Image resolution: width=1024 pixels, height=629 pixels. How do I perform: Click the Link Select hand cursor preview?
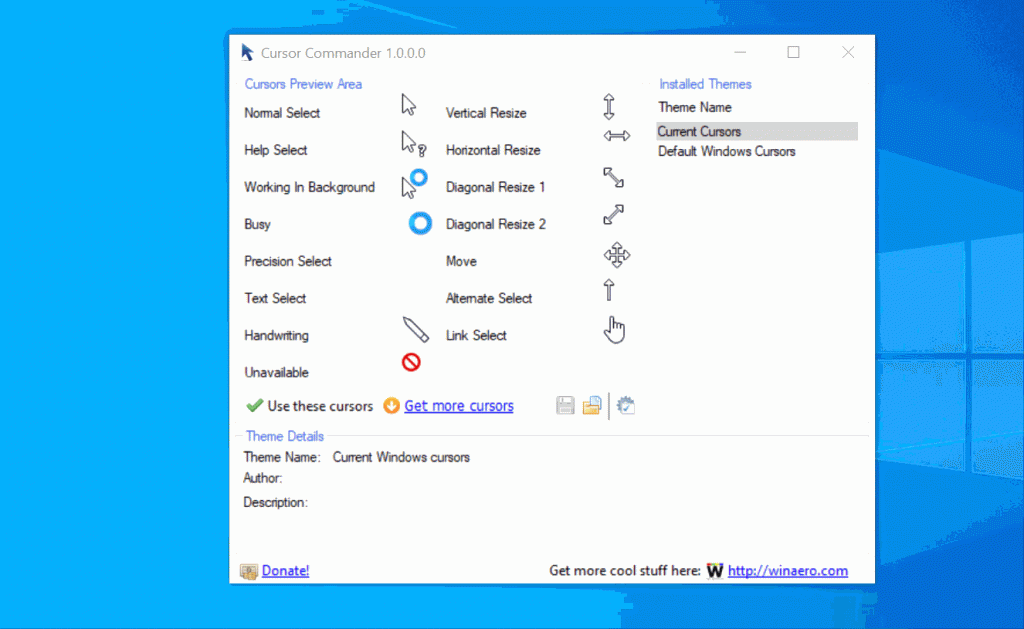[x=615, y=330]
